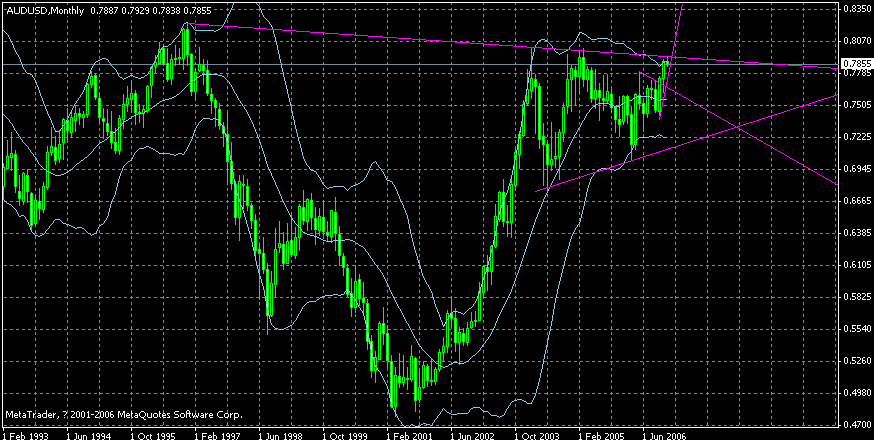
Task: Click the 1 Feb 1993 date label
Action: [x=25, y=434]
